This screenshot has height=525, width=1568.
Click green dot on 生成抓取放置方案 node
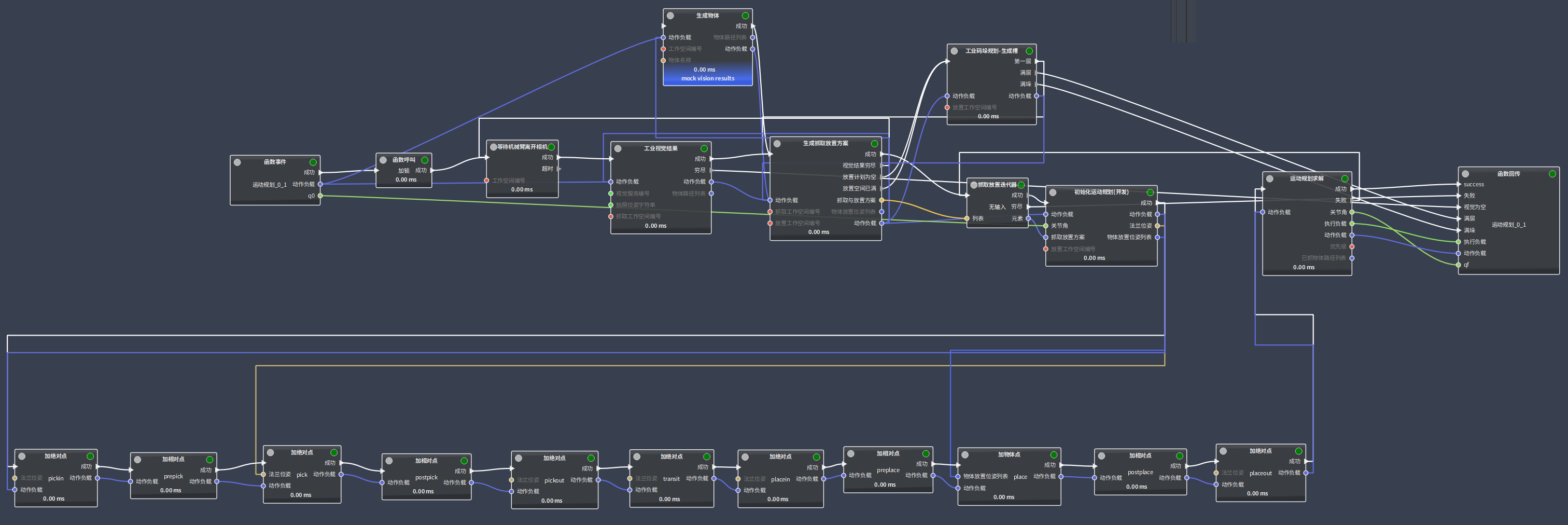(x=875, y=144)
